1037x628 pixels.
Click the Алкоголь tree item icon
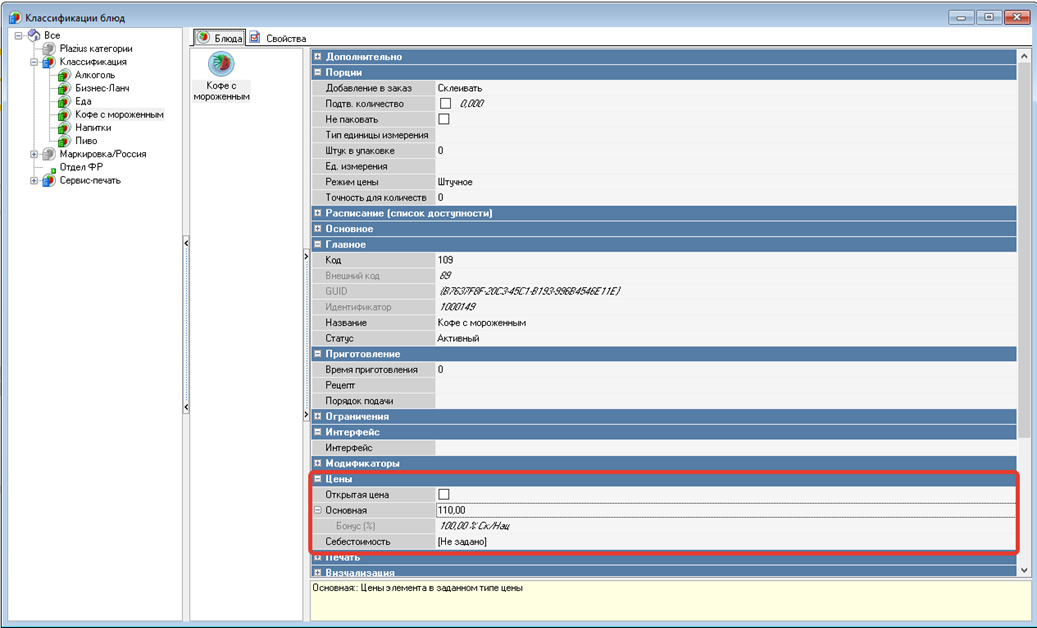64,75
